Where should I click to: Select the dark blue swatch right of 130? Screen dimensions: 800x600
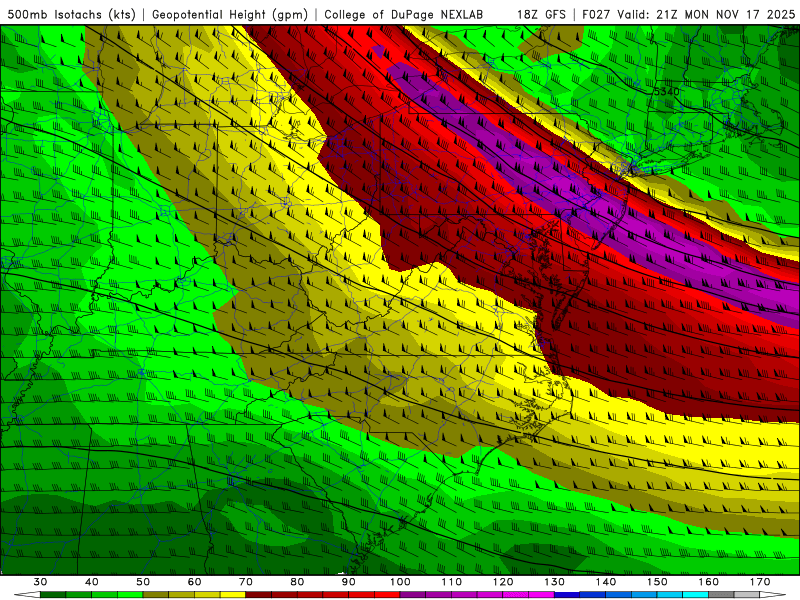point(567,595)
